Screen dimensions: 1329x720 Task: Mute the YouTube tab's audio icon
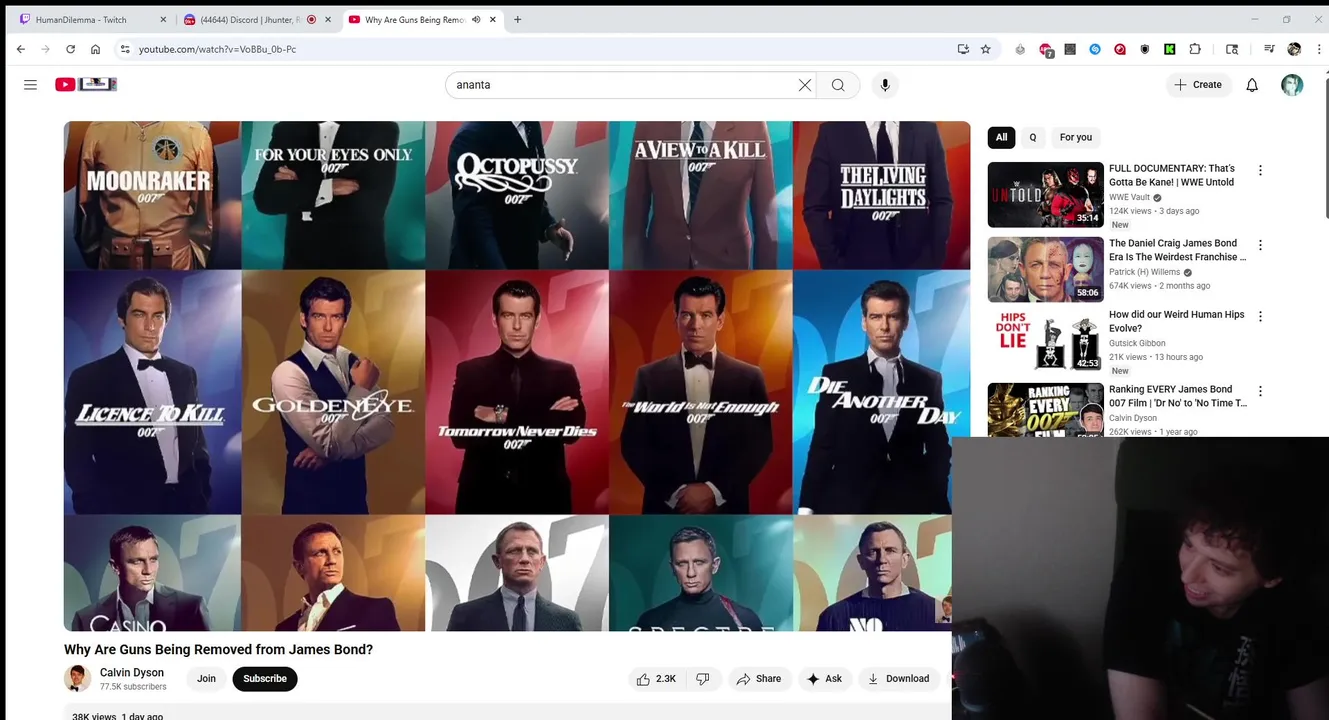click(x=476, y=20)
